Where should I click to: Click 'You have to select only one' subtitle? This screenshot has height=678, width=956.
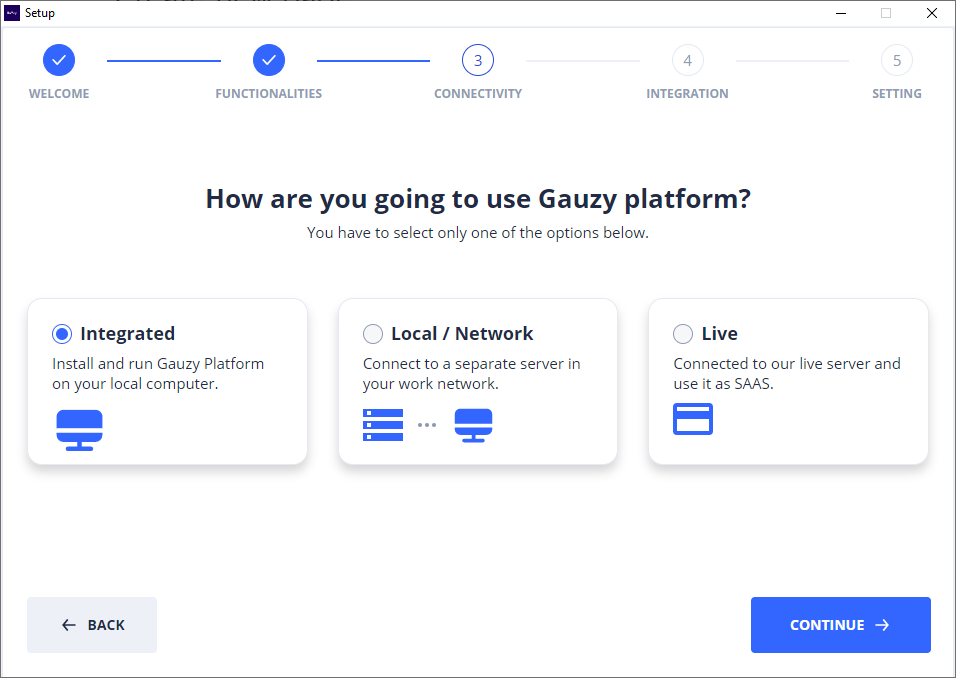(478, 233)
